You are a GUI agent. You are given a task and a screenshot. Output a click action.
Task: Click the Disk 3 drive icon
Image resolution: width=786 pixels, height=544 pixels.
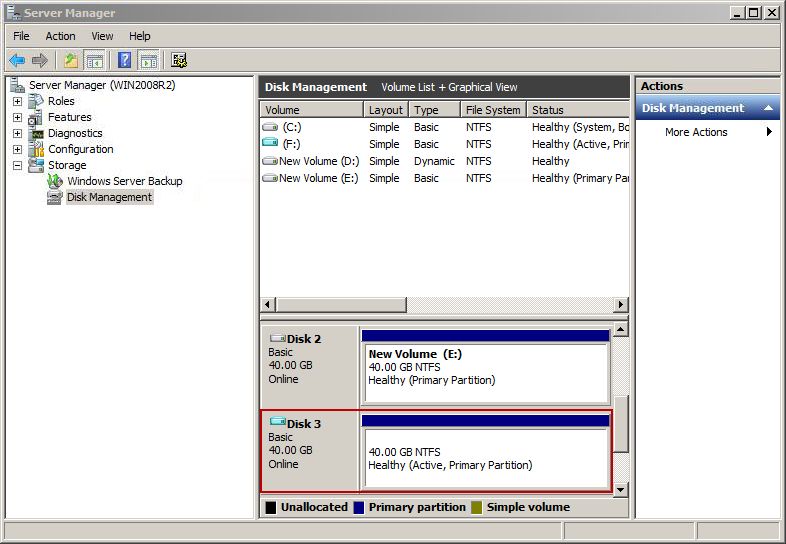pos(278,421)
